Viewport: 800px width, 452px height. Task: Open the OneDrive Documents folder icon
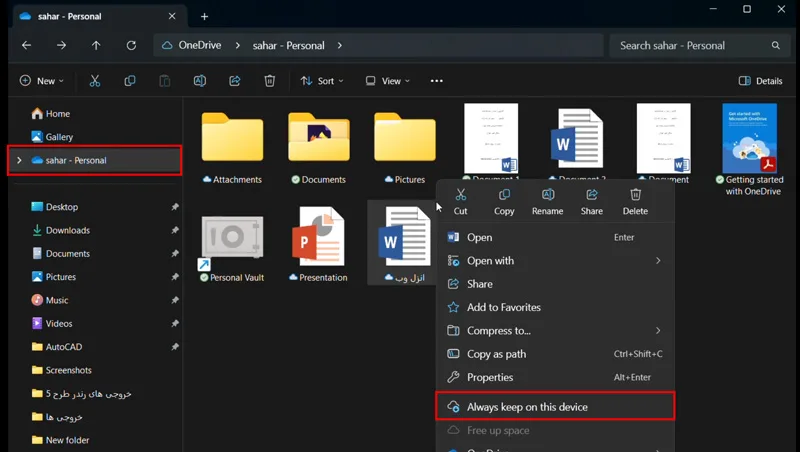[x=319, y=137]
